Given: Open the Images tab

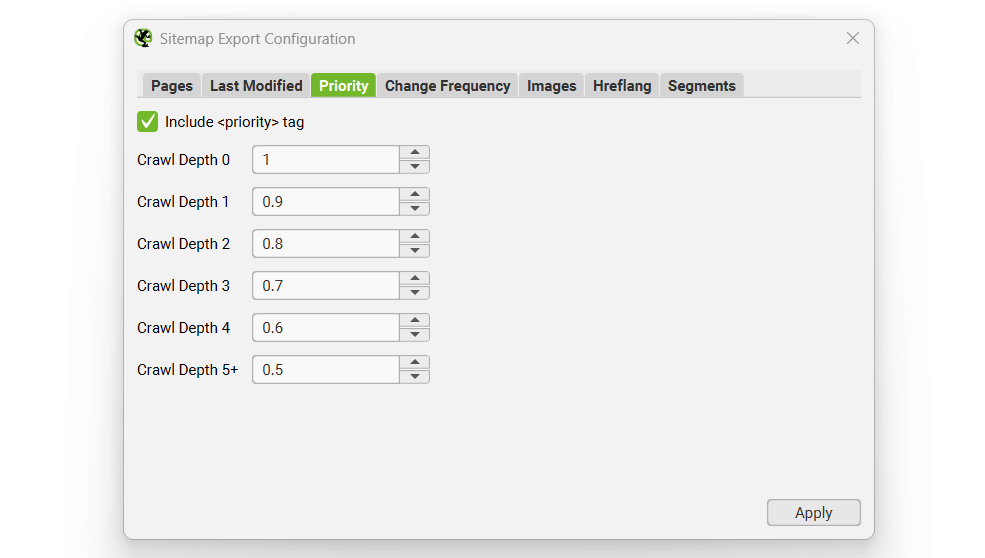Looking at the screenshot, I should pos(552,85).
